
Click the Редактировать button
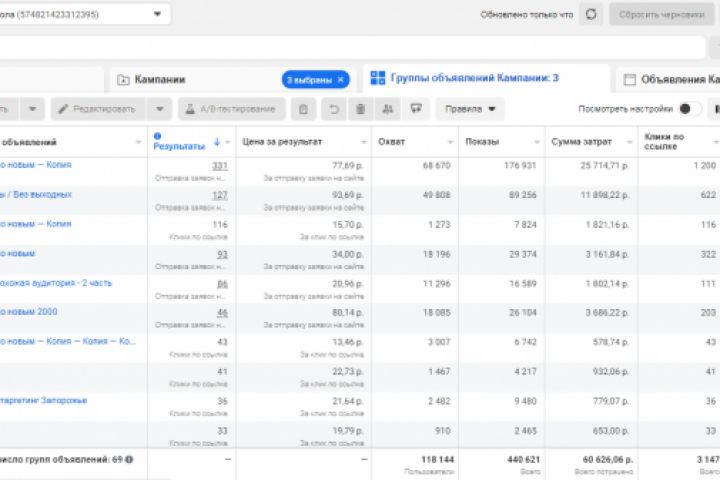(x=99, y=109)
